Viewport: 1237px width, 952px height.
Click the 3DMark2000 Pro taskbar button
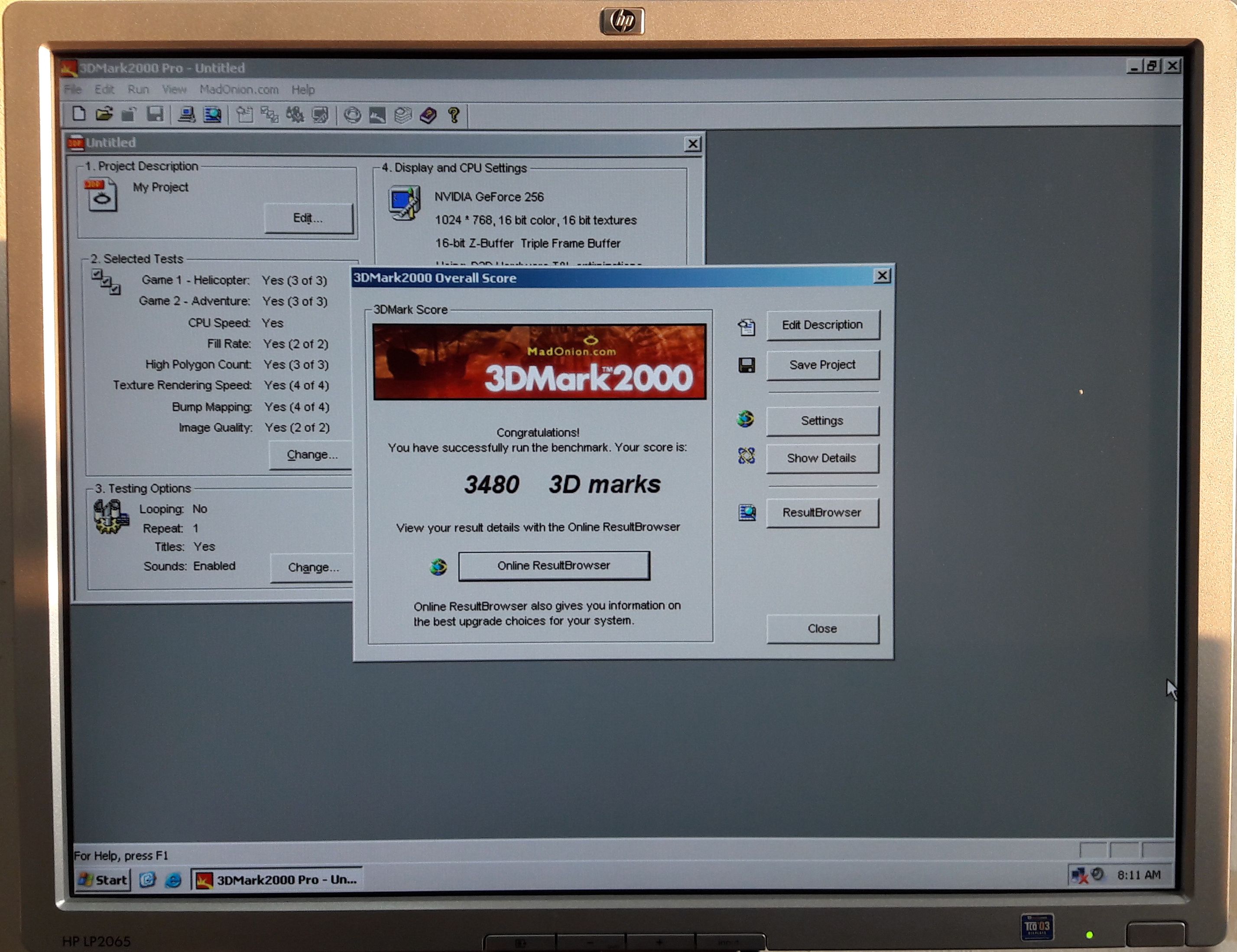point(276,880)
